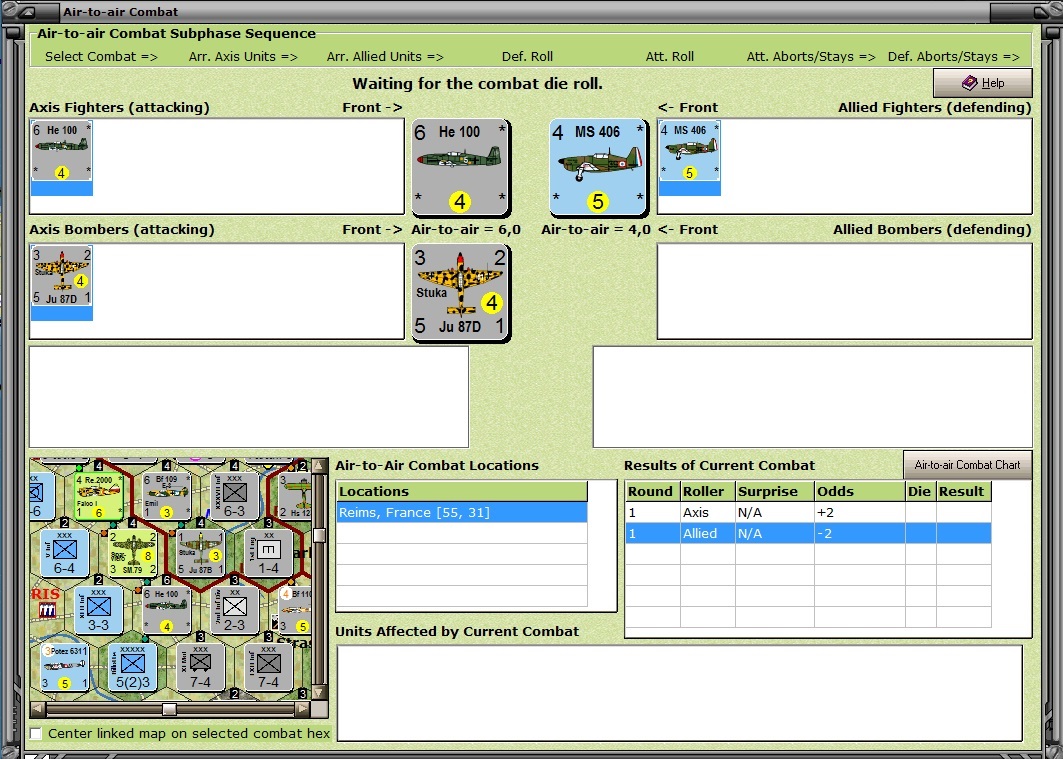This screenshot has height=759, width=1063.
Task: Click the Def. Roll subphase step
Action: pyautogui.click(x=527, y=56)
